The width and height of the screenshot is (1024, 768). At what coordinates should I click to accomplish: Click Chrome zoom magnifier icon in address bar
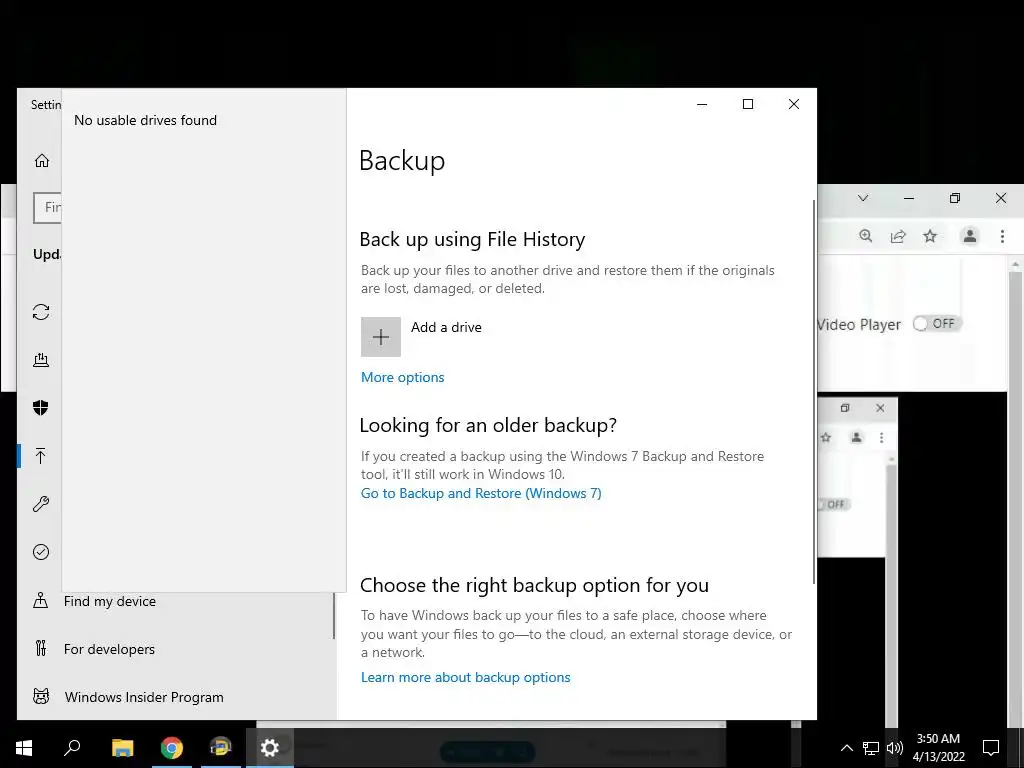pyautogui.click(x=865, y=236)
